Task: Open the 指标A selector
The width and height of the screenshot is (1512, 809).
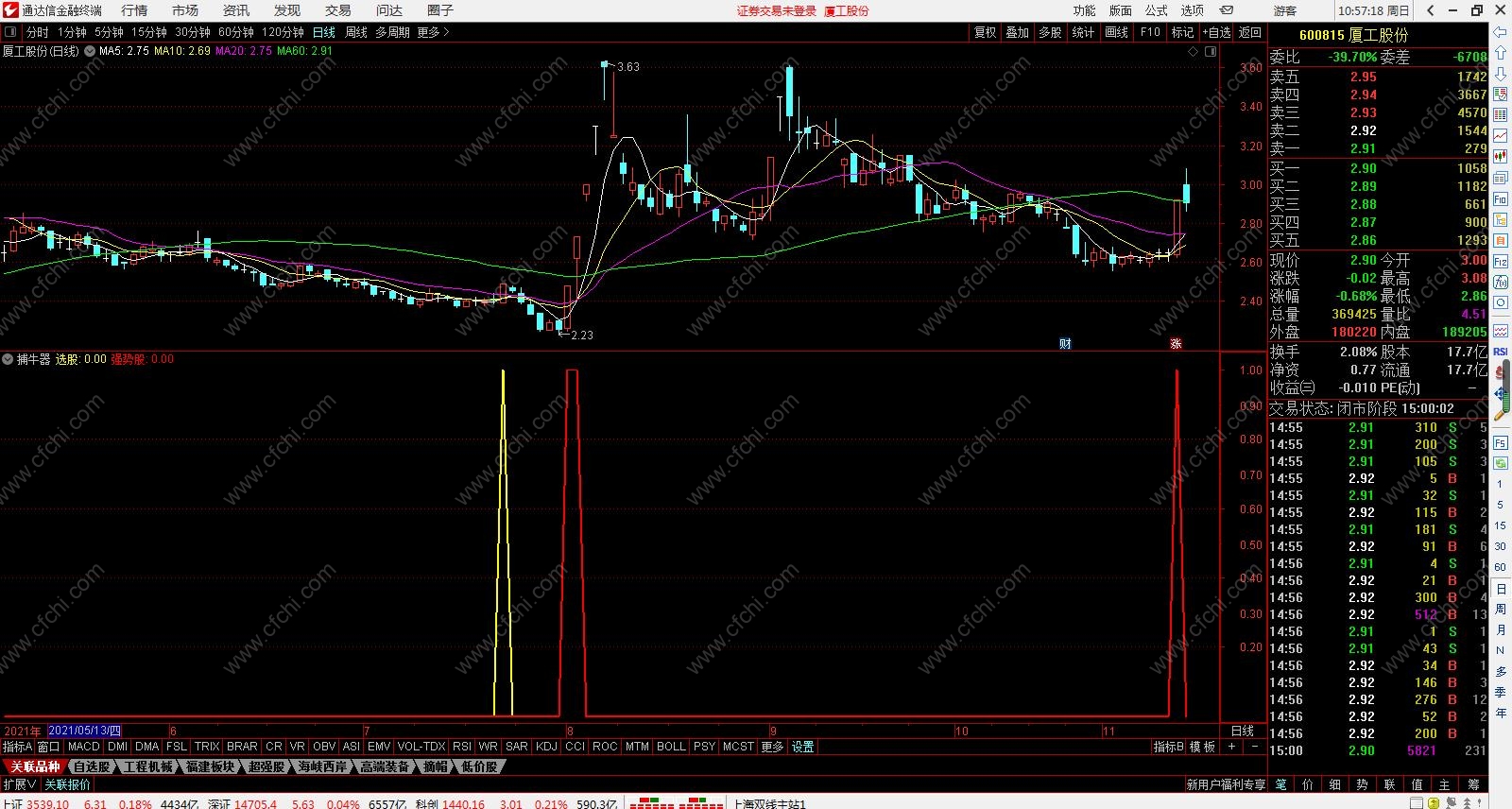Action: tap(17, 747)
